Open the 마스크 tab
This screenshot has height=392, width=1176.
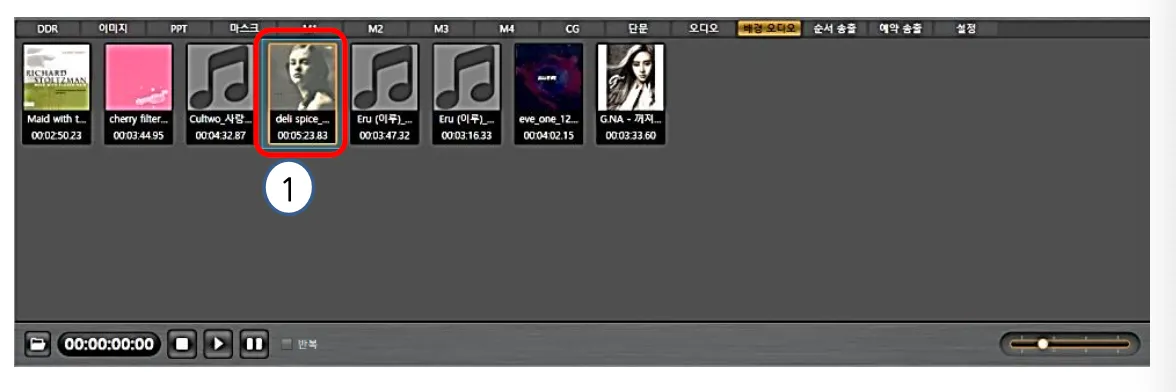[x=245, y=29]
